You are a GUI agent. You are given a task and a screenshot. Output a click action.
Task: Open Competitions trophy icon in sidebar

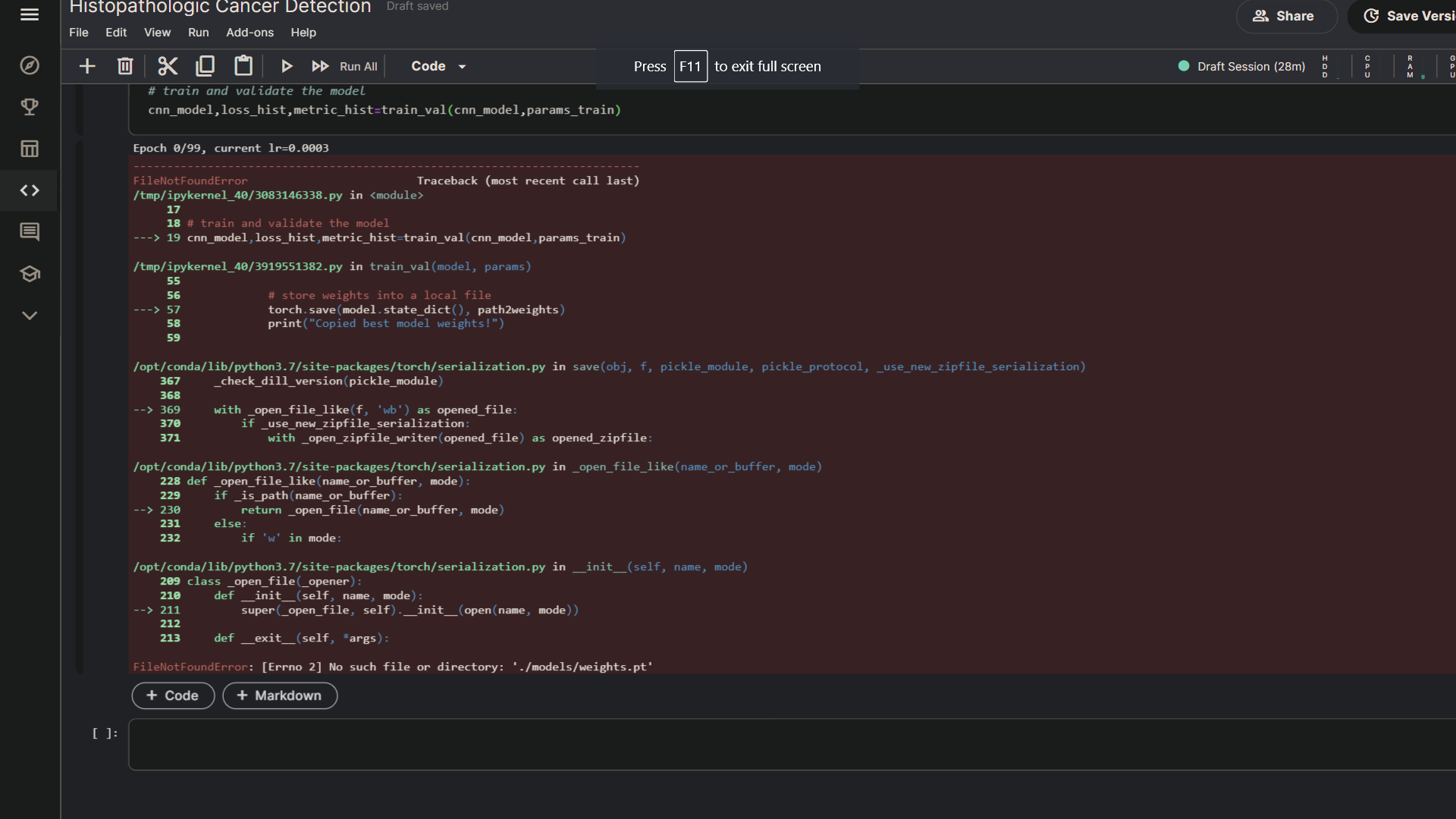click(30, 107)
